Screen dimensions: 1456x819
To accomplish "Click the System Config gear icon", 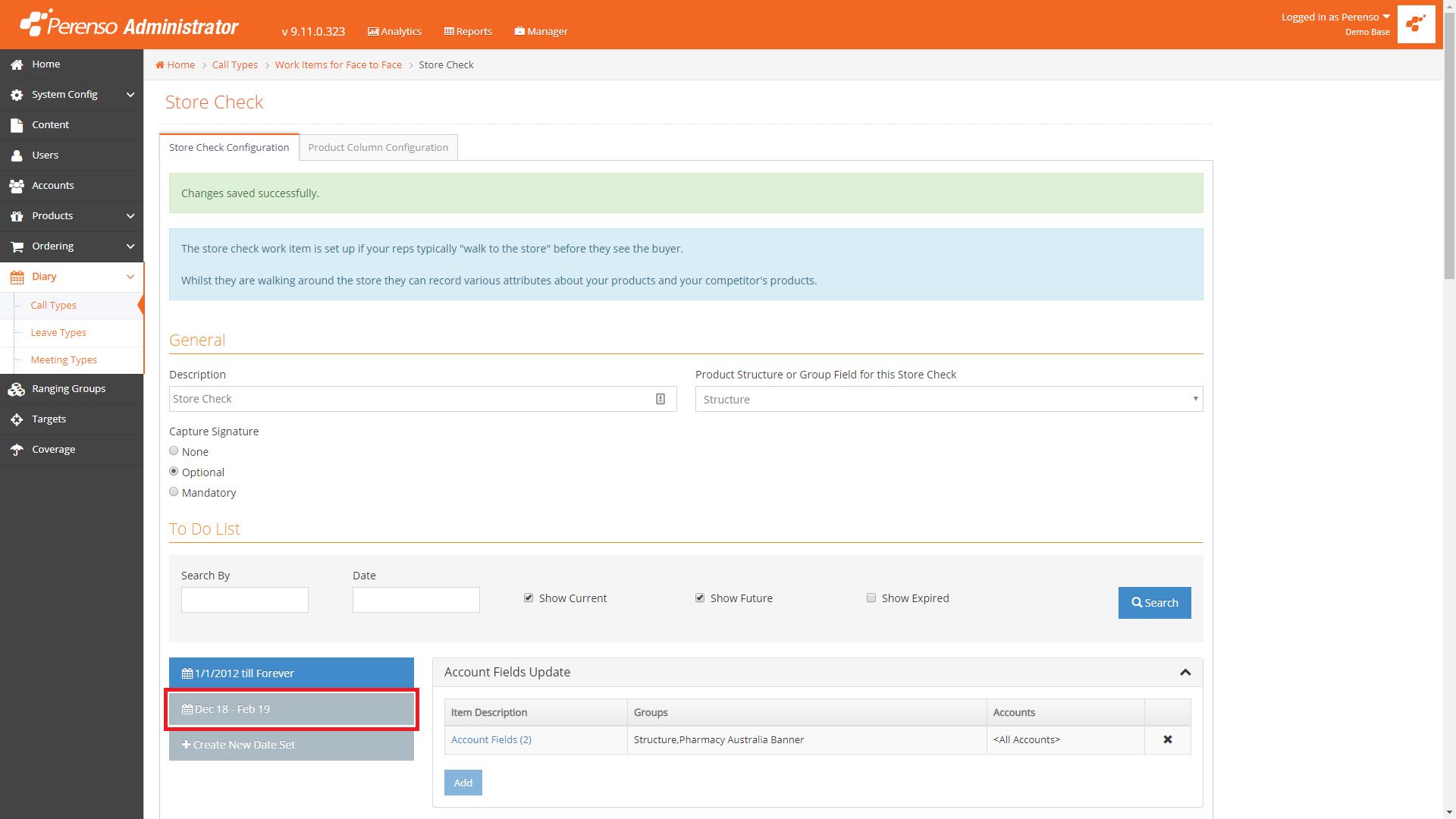I will (x=17, y=95).
